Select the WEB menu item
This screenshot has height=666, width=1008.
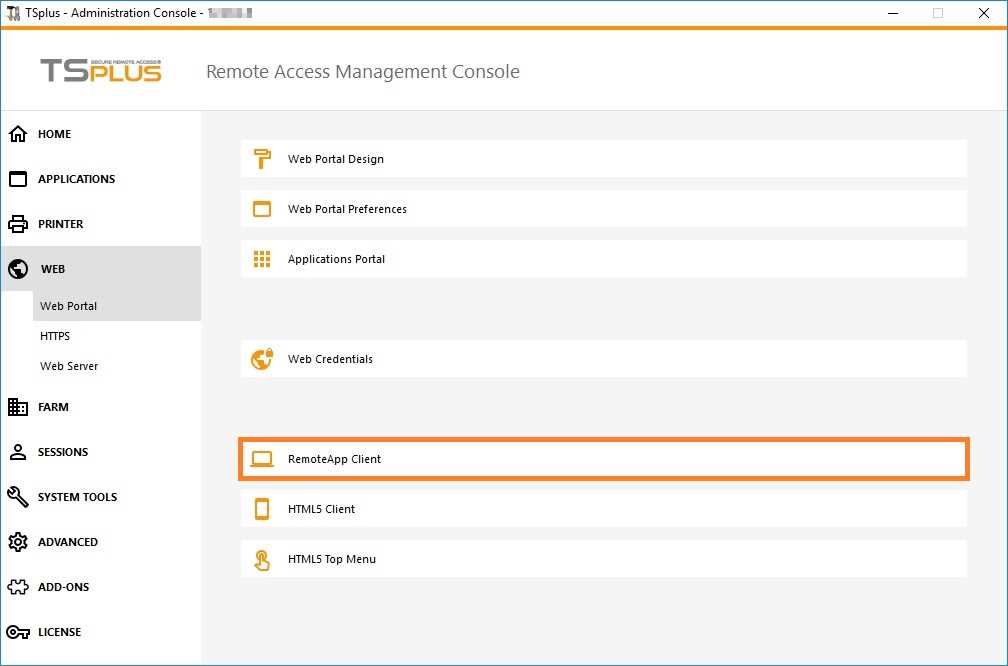[x=53, y=269]
